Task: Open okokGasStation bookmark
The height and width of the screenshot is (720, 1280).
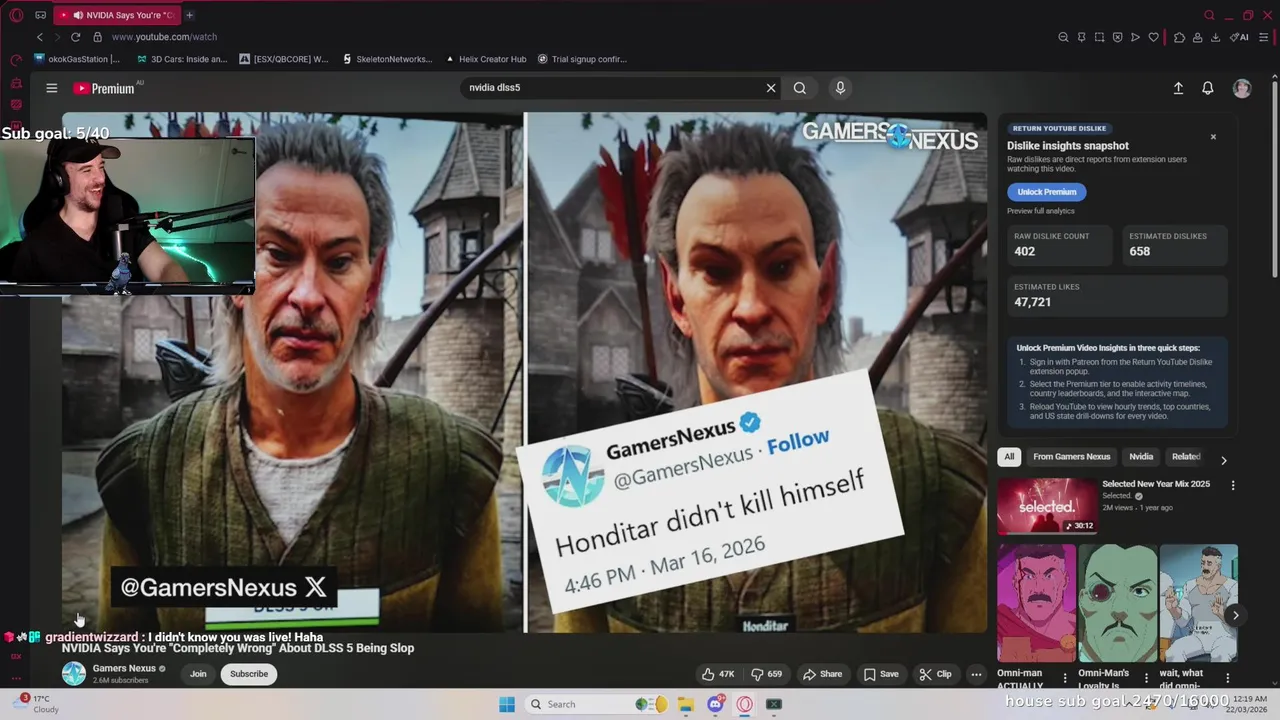Action: click(77, 59)
